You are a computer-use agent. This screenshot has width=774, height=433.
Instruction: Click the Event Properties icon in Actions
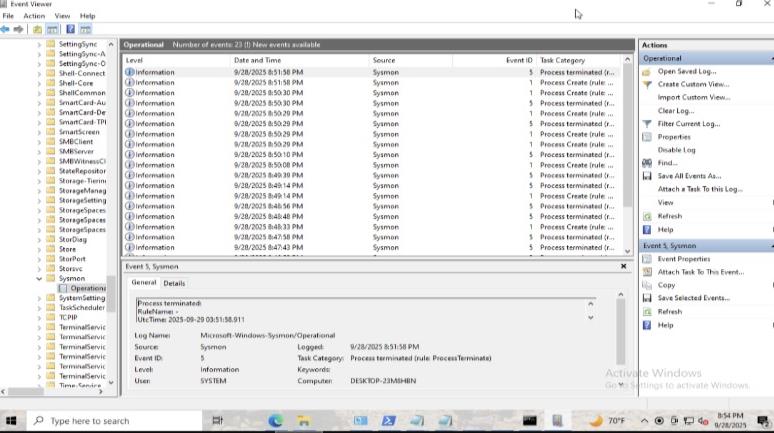[647, 259]
